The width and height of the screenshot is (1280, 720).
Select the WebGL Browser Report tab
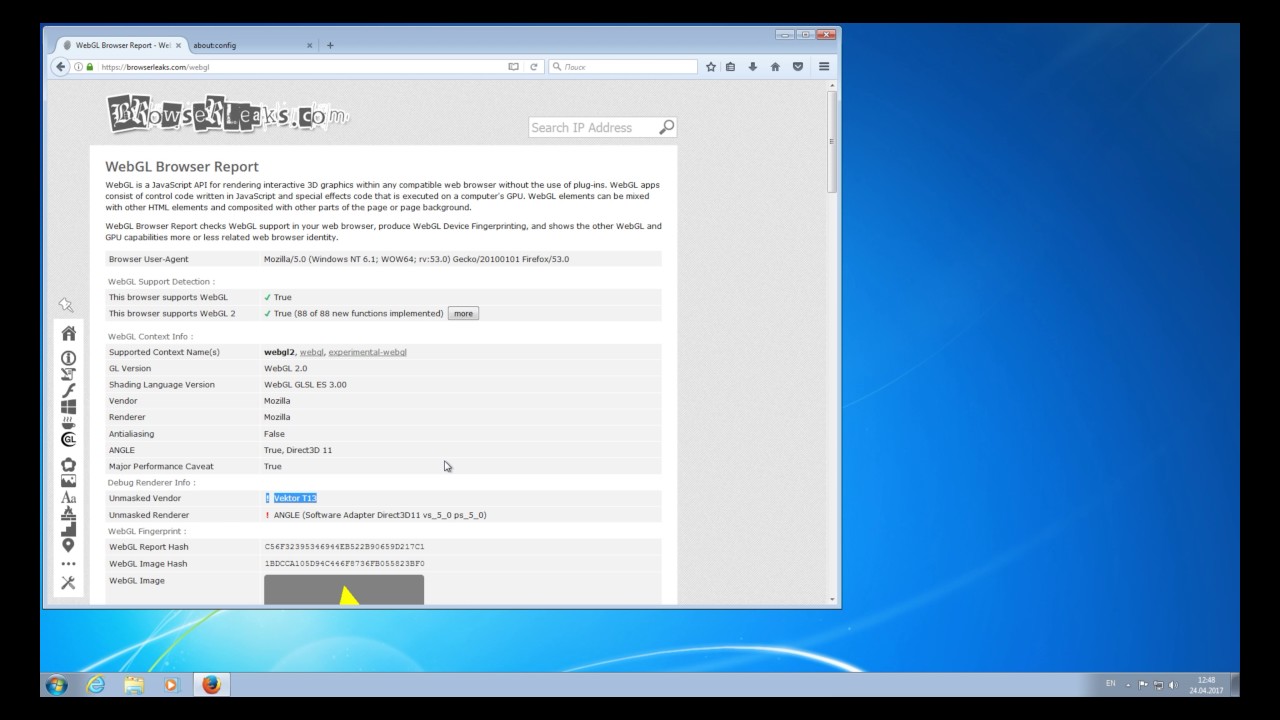click(x=120, y=45)
